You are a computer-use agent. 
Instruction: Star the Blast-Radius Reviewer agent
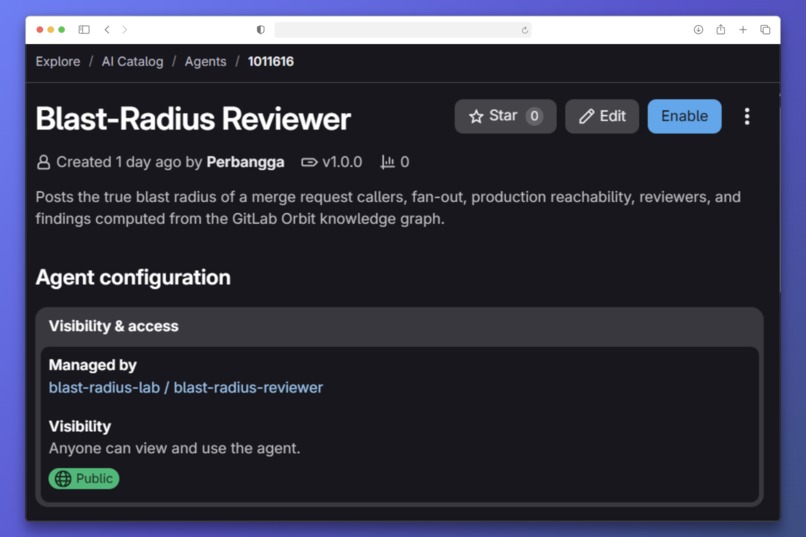505,116
